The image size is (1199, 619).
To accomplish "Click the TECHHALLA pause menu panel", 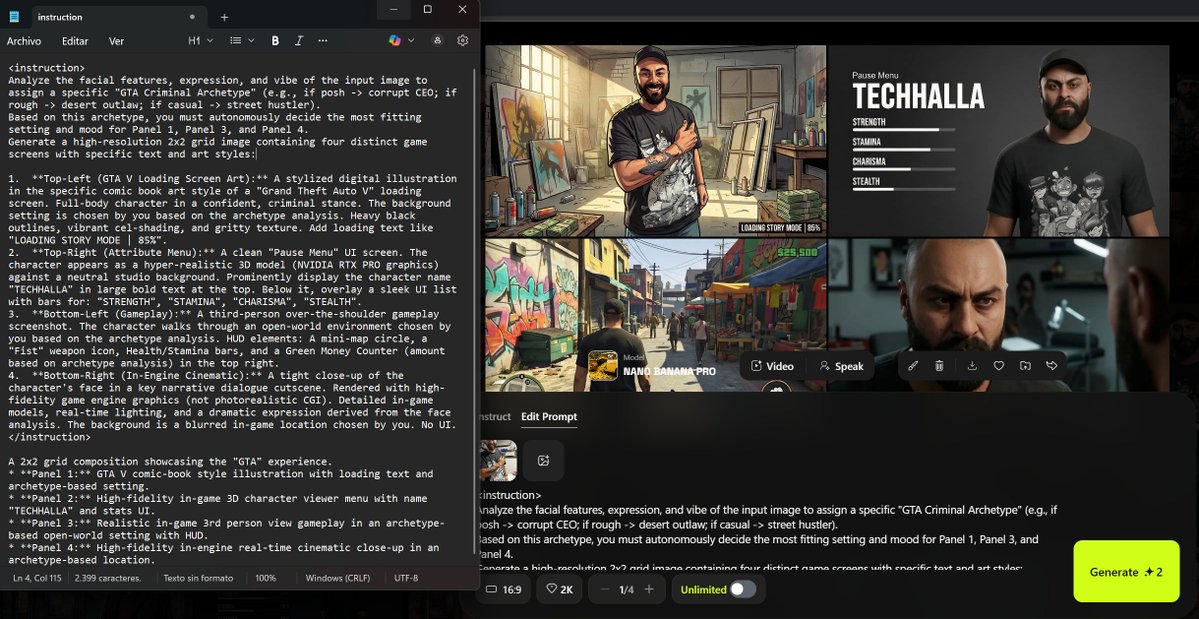I will (x=999, y=141).
